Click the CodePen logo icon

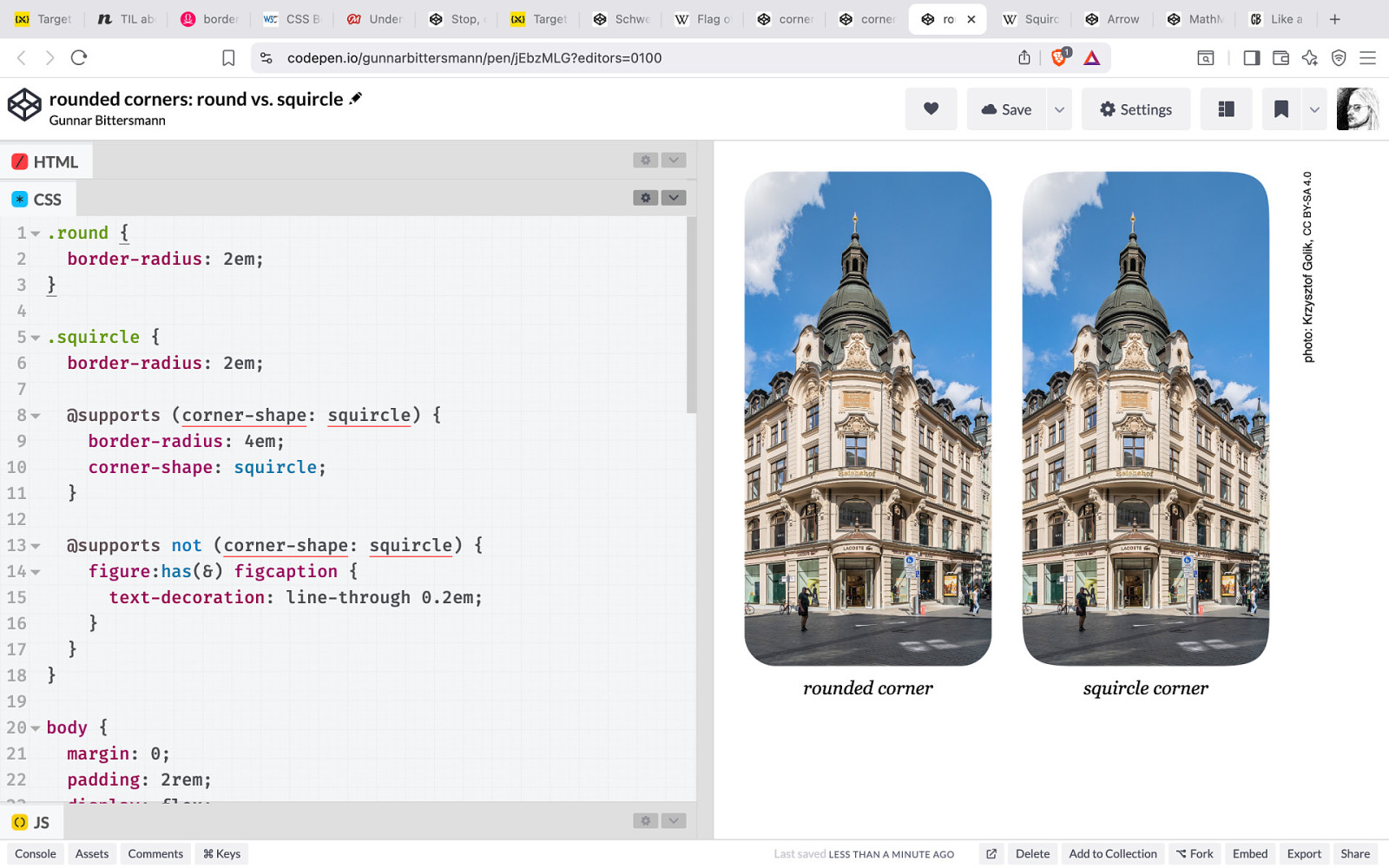pos(24,105)
